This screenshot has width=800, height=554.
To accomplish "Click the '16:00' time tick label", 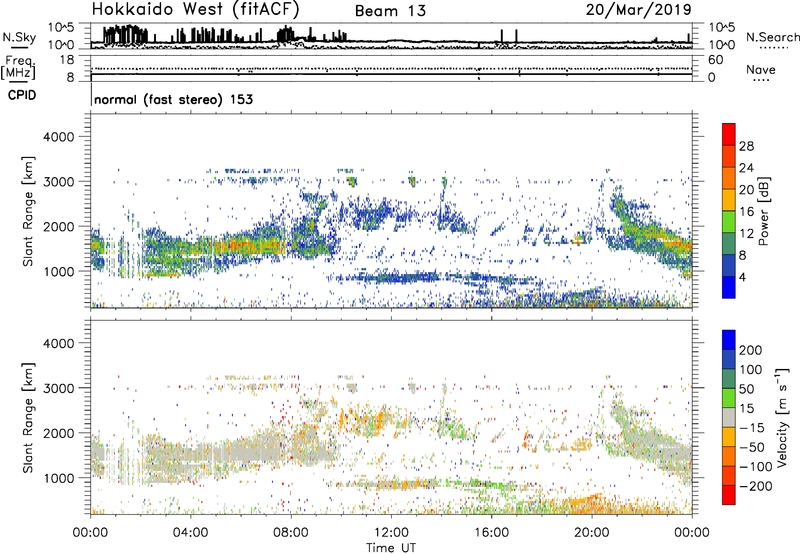I will pyautogui.click(x=491, y=533).
